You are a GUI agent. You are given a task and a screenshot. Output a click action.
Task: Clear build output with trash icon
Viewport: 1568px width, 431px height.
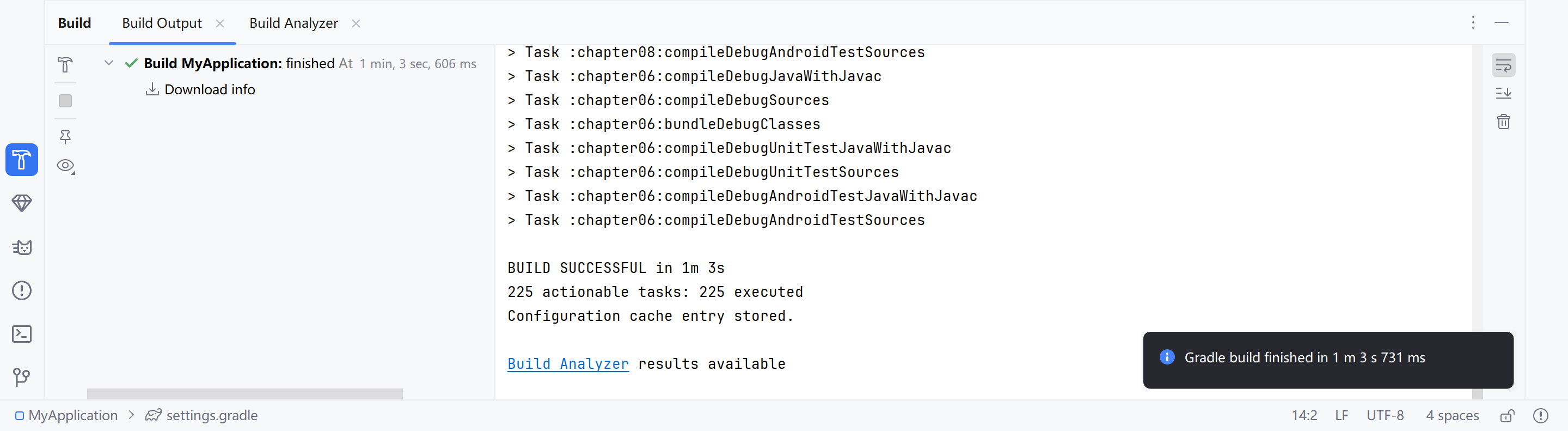(1503, 122)
